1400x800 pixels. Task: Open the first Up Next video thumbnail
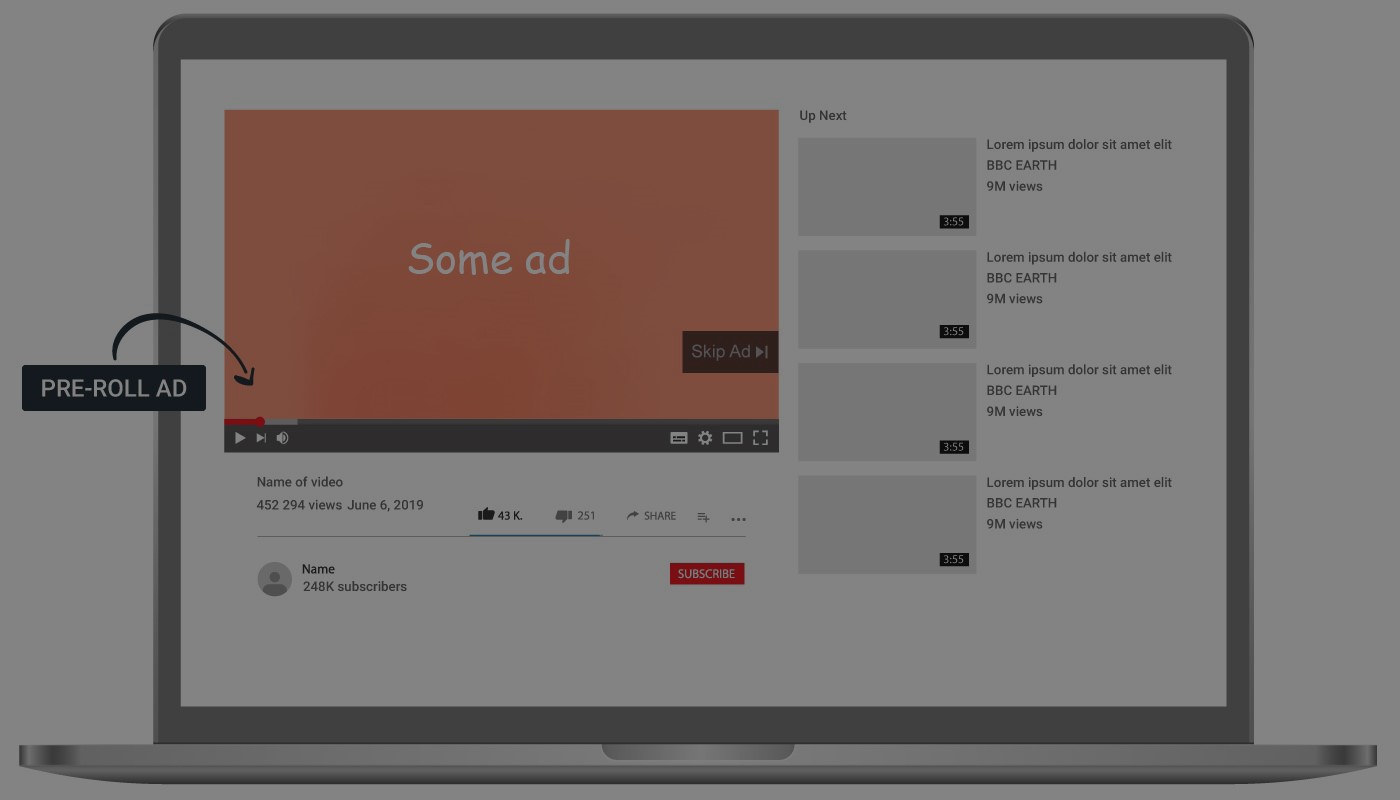pyautogui.click(x=886, y=186)
